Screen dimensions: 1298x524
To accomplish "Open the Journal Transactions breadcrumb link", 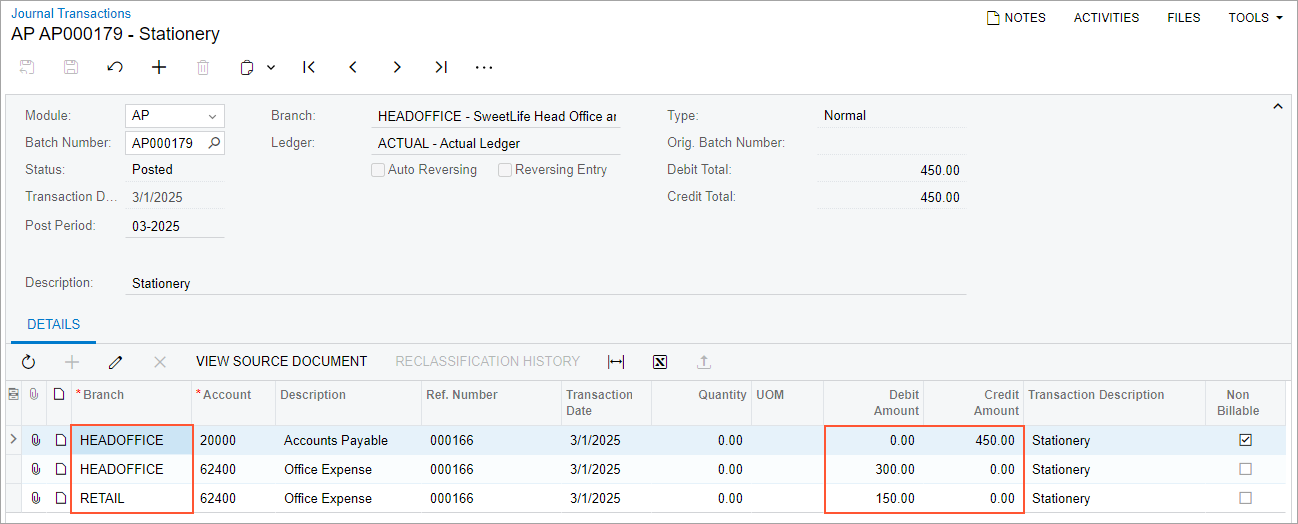I will [x=71, y=14].
